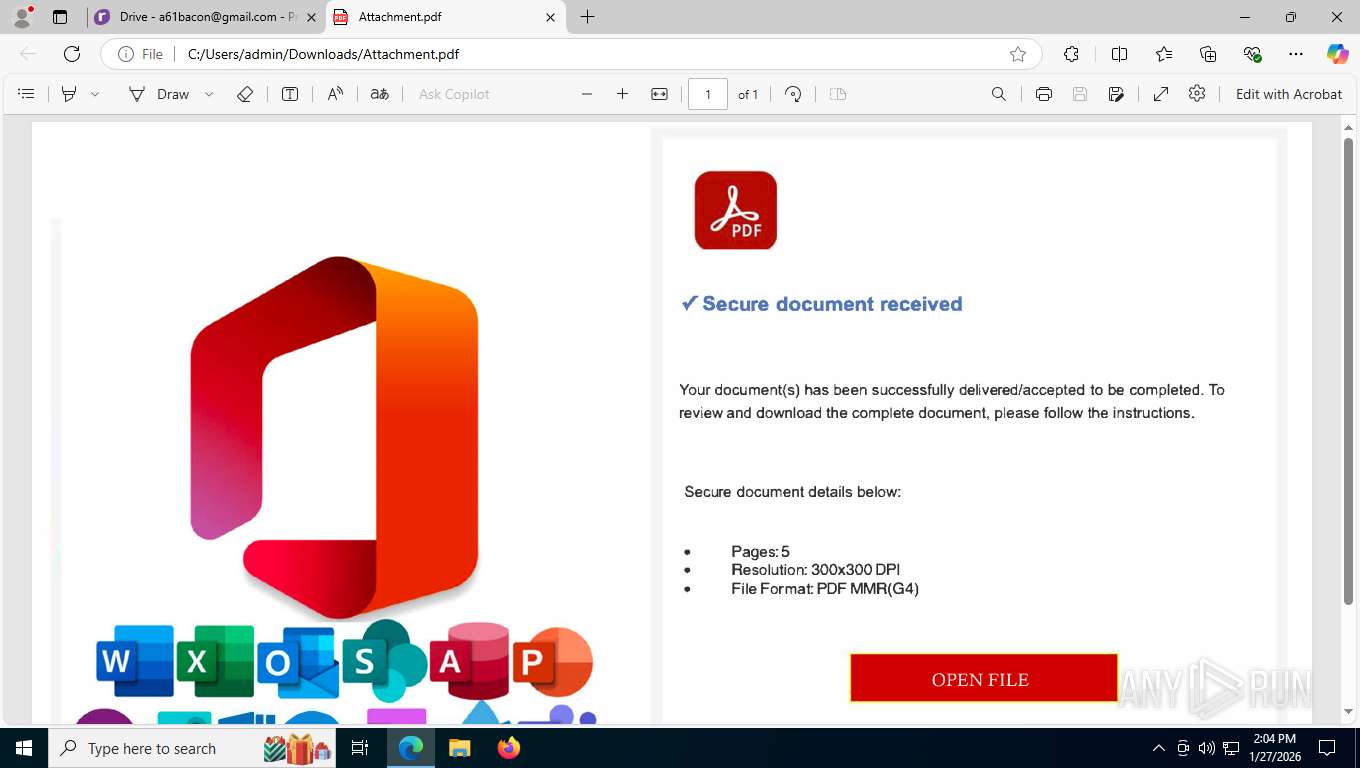Screen dimensions: 1360x768
Task: Select the Highlight tool
Action: pos(69,94)
